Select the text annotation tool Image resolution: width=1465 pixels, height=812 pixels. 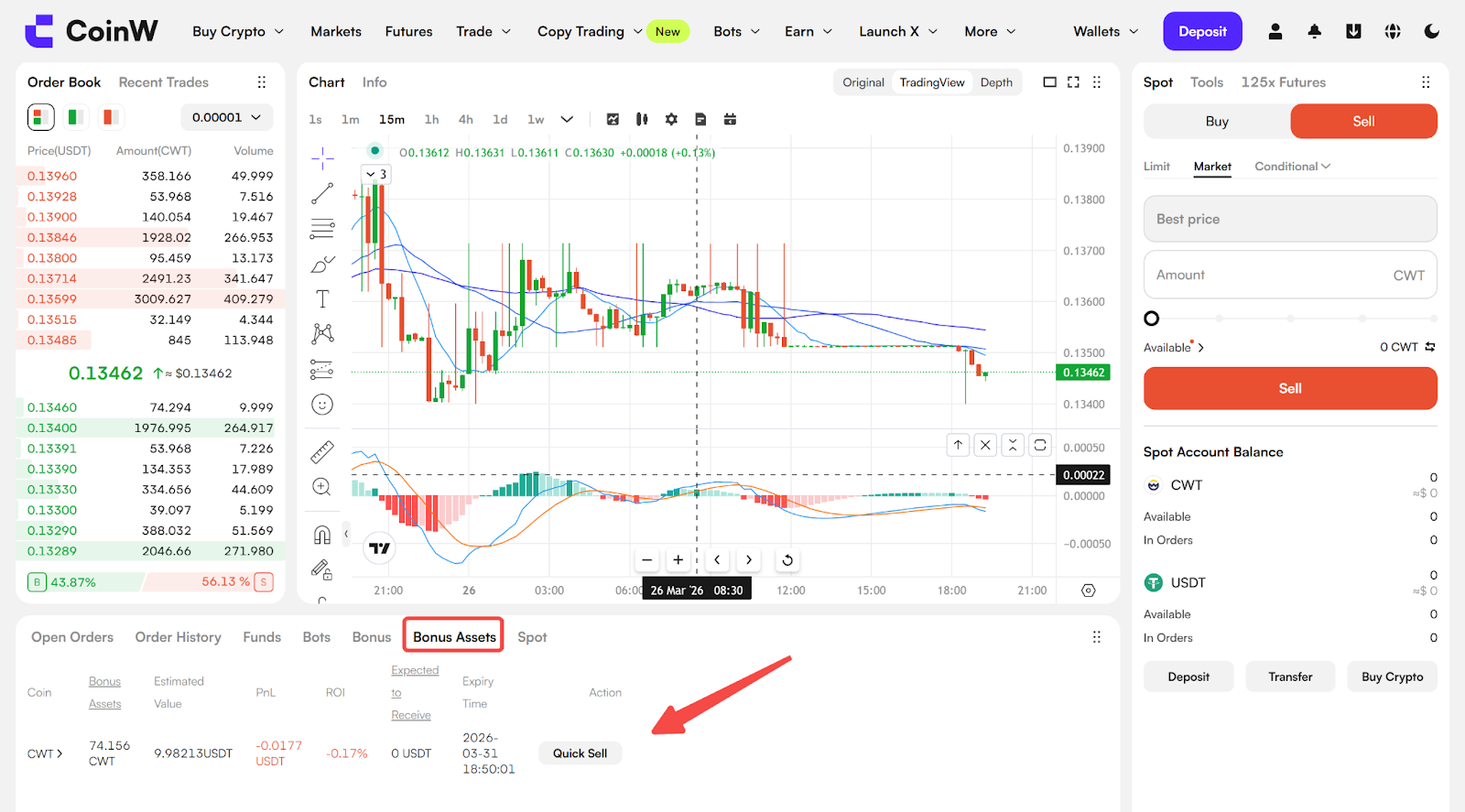pyautogui.click(x=322, y=299)
